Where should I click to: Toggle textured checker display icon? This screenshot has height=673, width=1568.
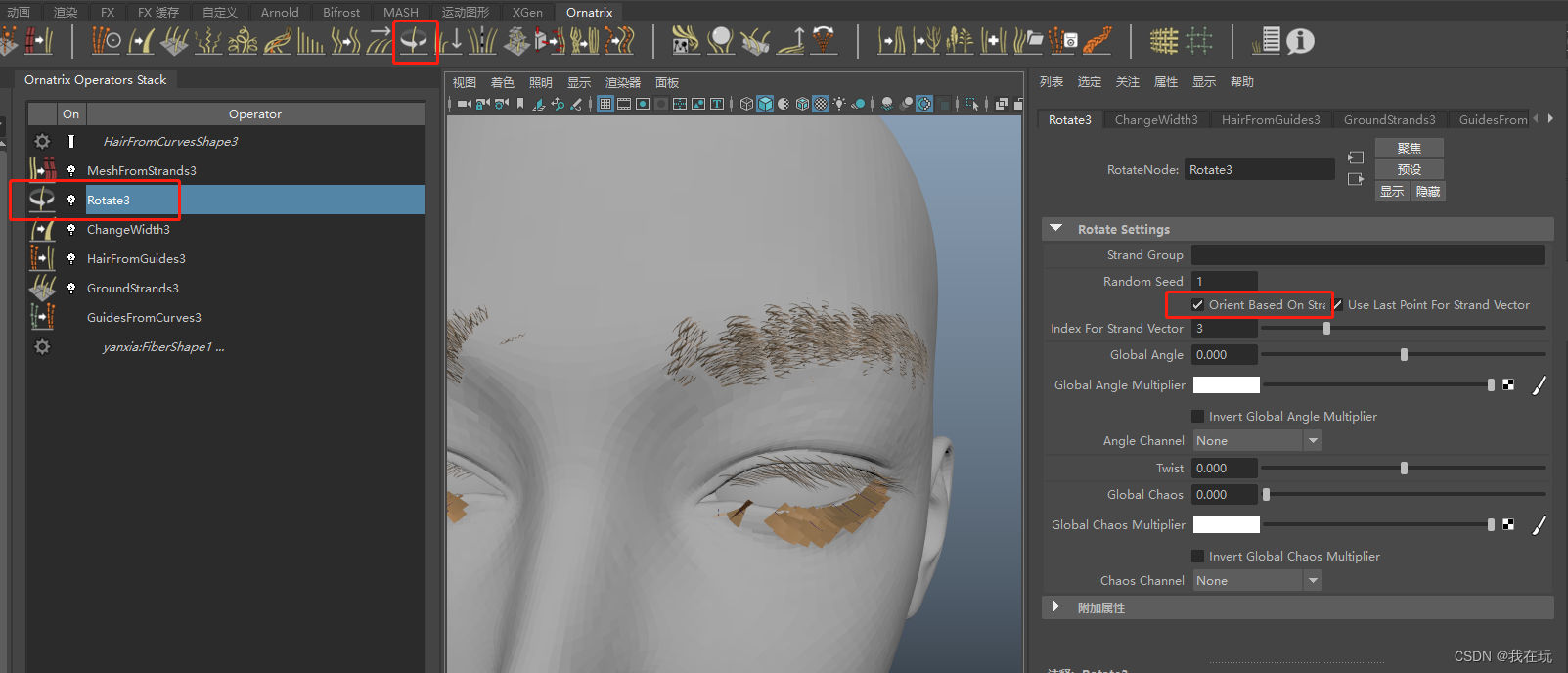(x=821, y=104)
